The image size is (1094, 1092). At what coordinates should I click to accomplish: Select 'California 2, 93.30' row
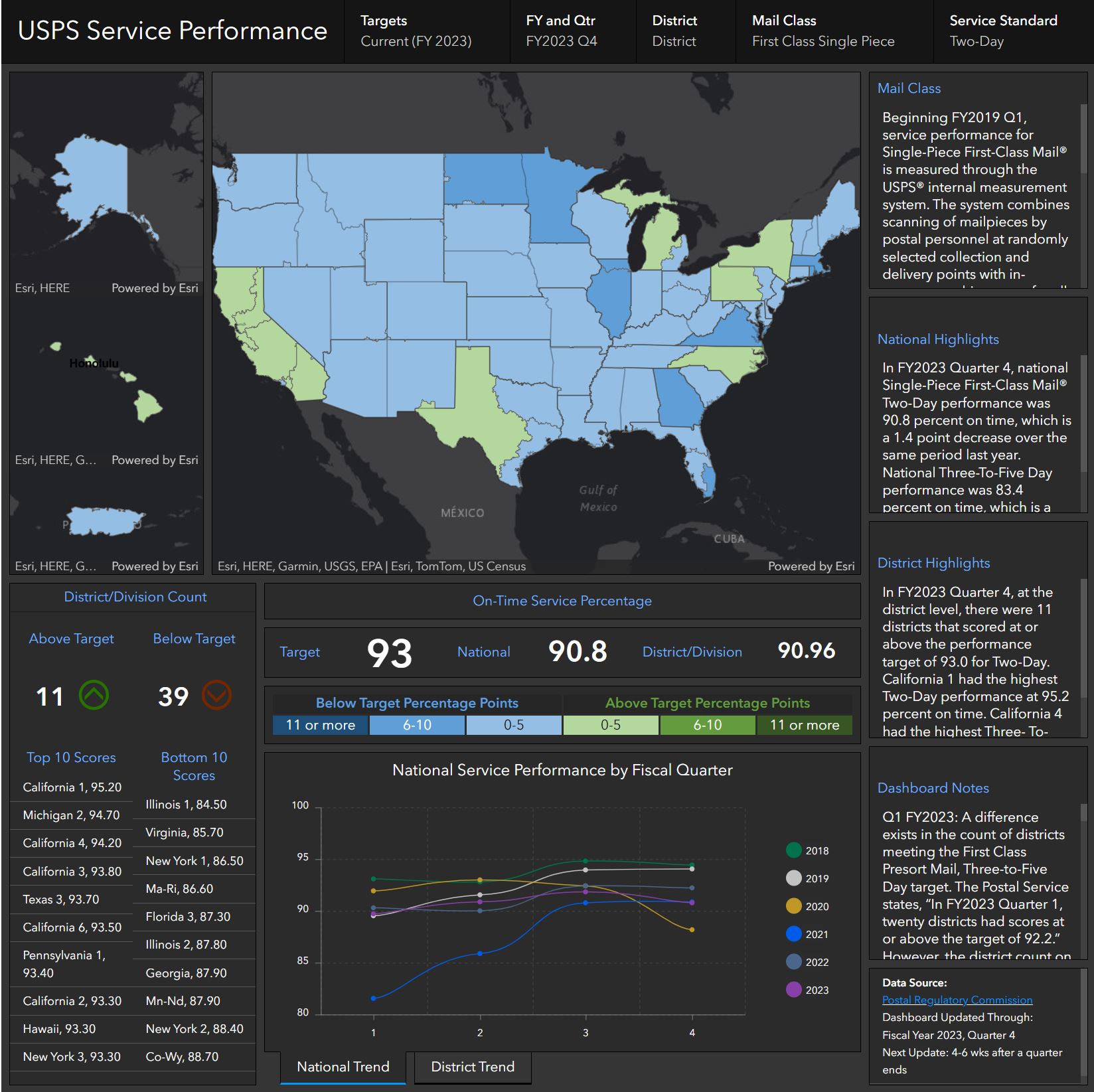pyautogui.click(x=72, y=1001)
